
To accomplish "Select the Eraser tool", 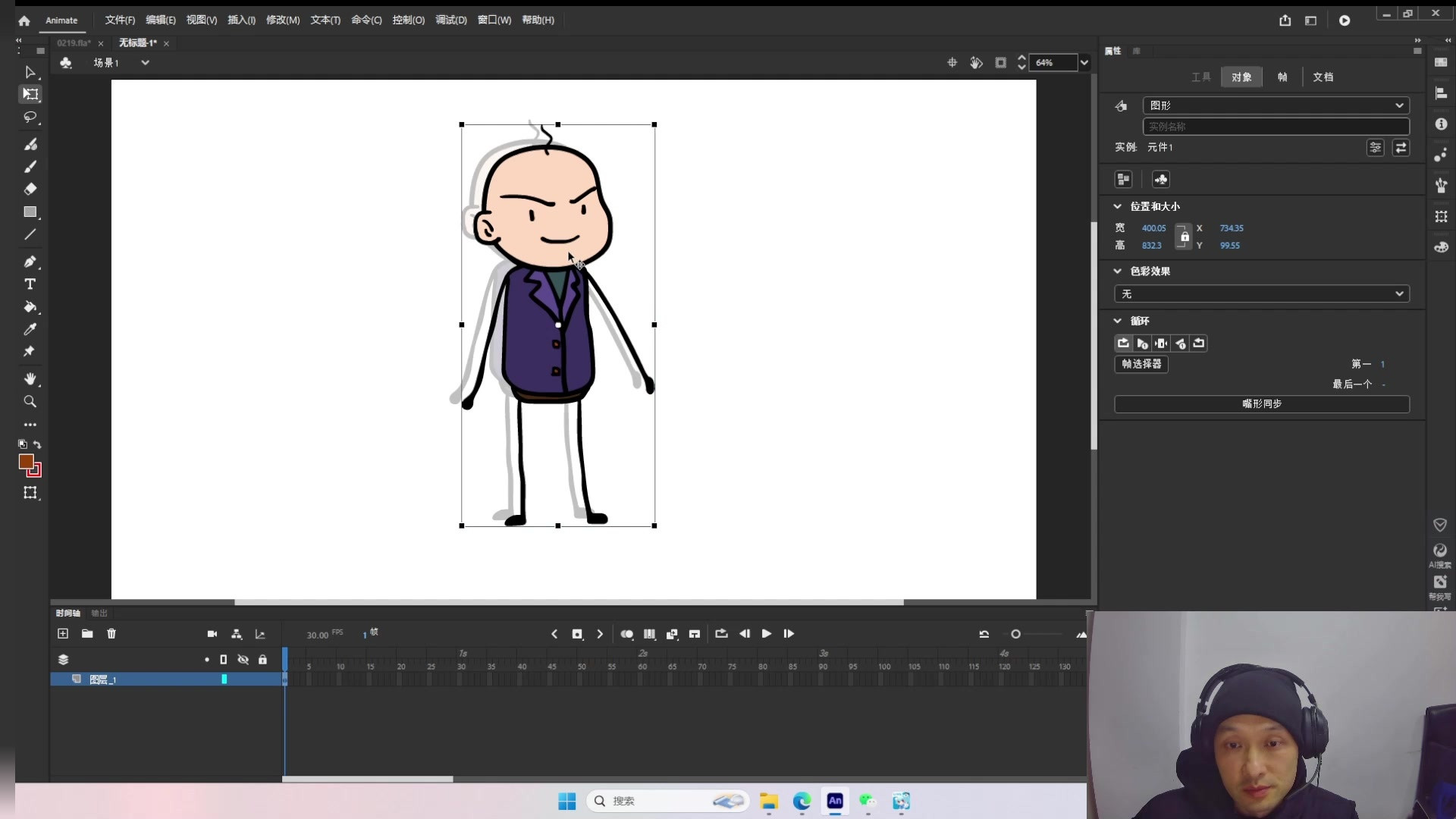I will tap(30, 189).
